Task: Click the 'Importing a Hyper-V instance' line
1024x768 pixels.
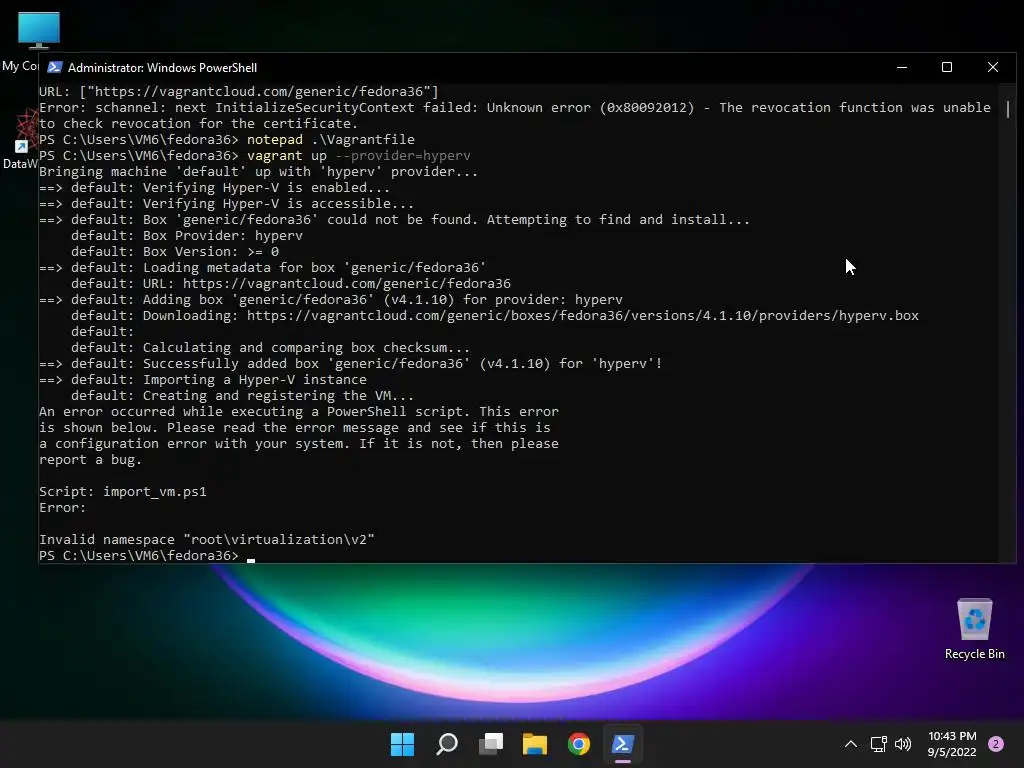Action: (202, 379)
